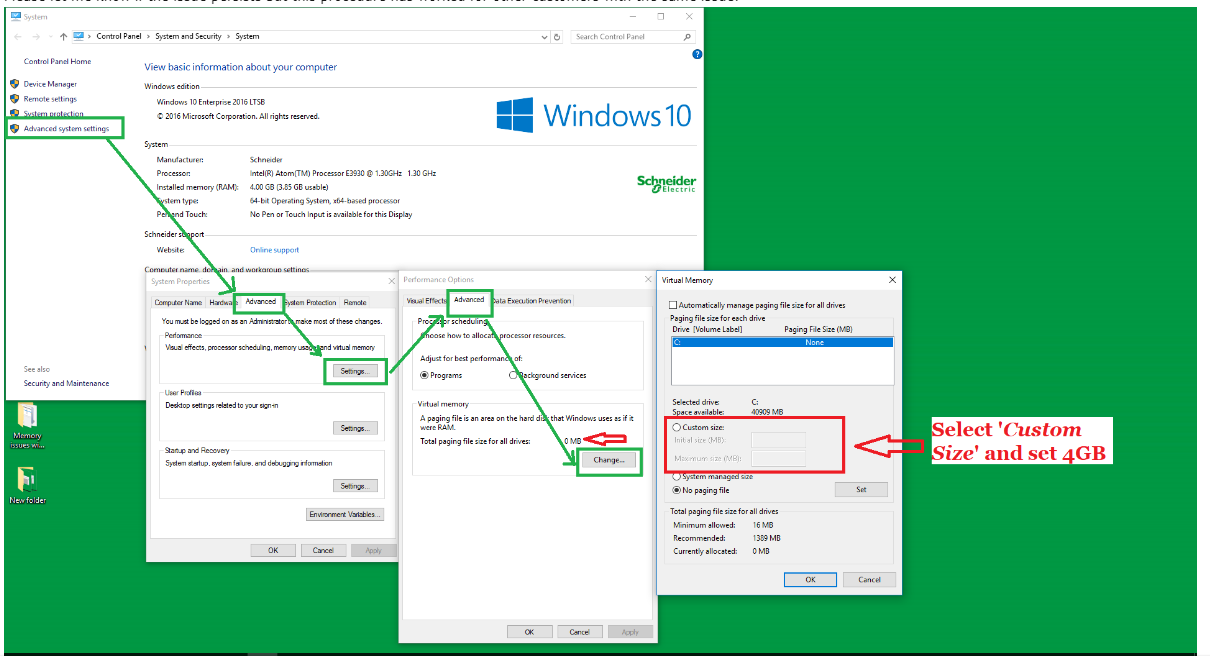Select the 'Custom size' radio button
1210x656 pixels.
tap(677, 427)
